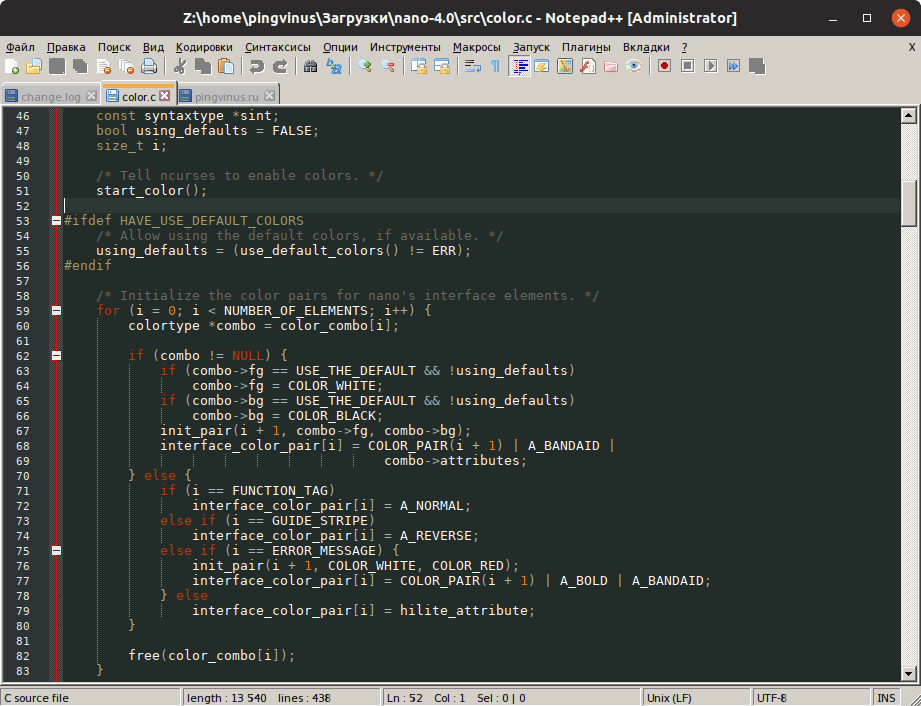
Task: Click the Undo arrow icon
Action: click(257, 66)
